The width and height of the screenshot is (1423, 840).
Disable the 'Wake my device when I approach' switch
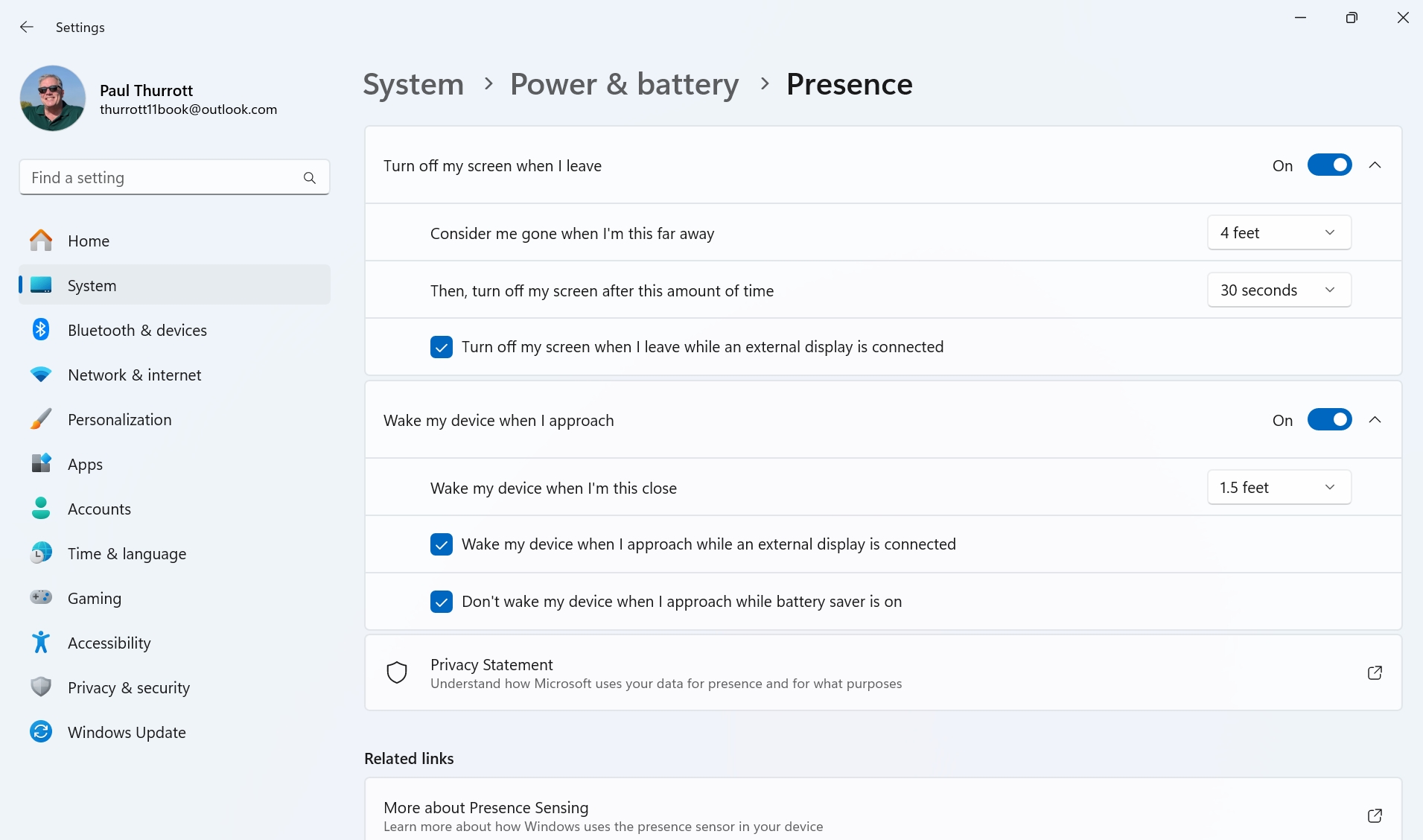[1329, 420]
